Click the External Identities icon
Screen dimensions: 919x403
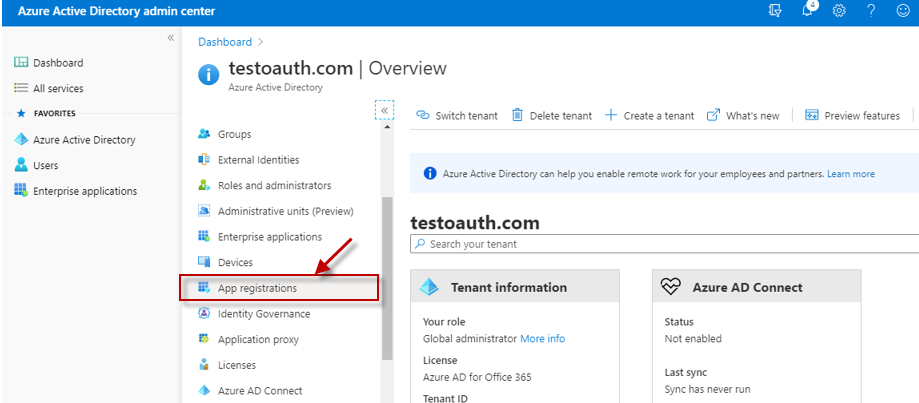point(204,160)
